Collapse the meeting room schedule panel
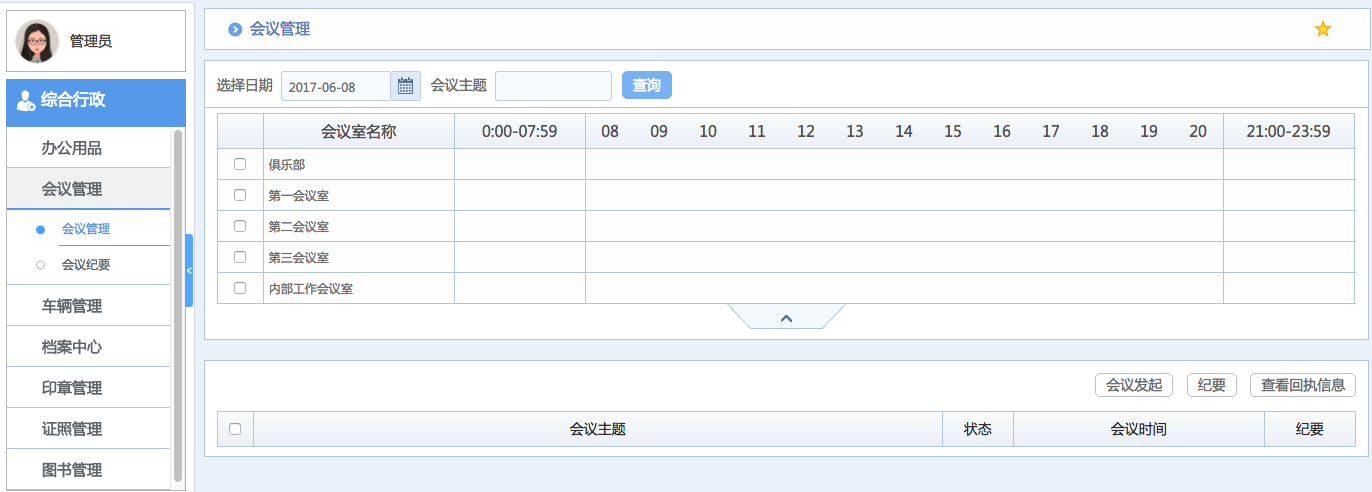Viewport: 1372px width, 492px height. [x=786, y=317]
